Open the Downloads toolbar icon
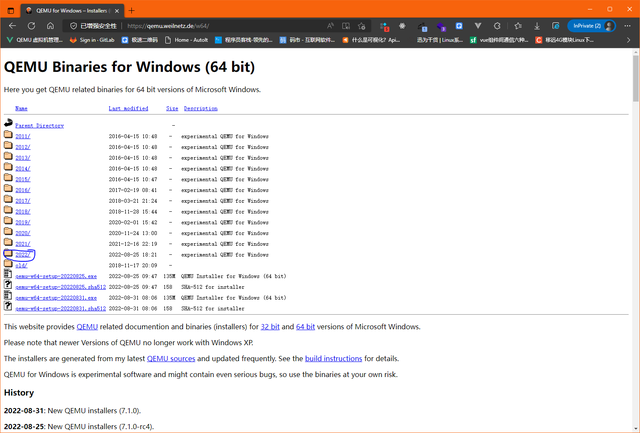Viewport: 640px width, 433px height. (x=537, y=26)
